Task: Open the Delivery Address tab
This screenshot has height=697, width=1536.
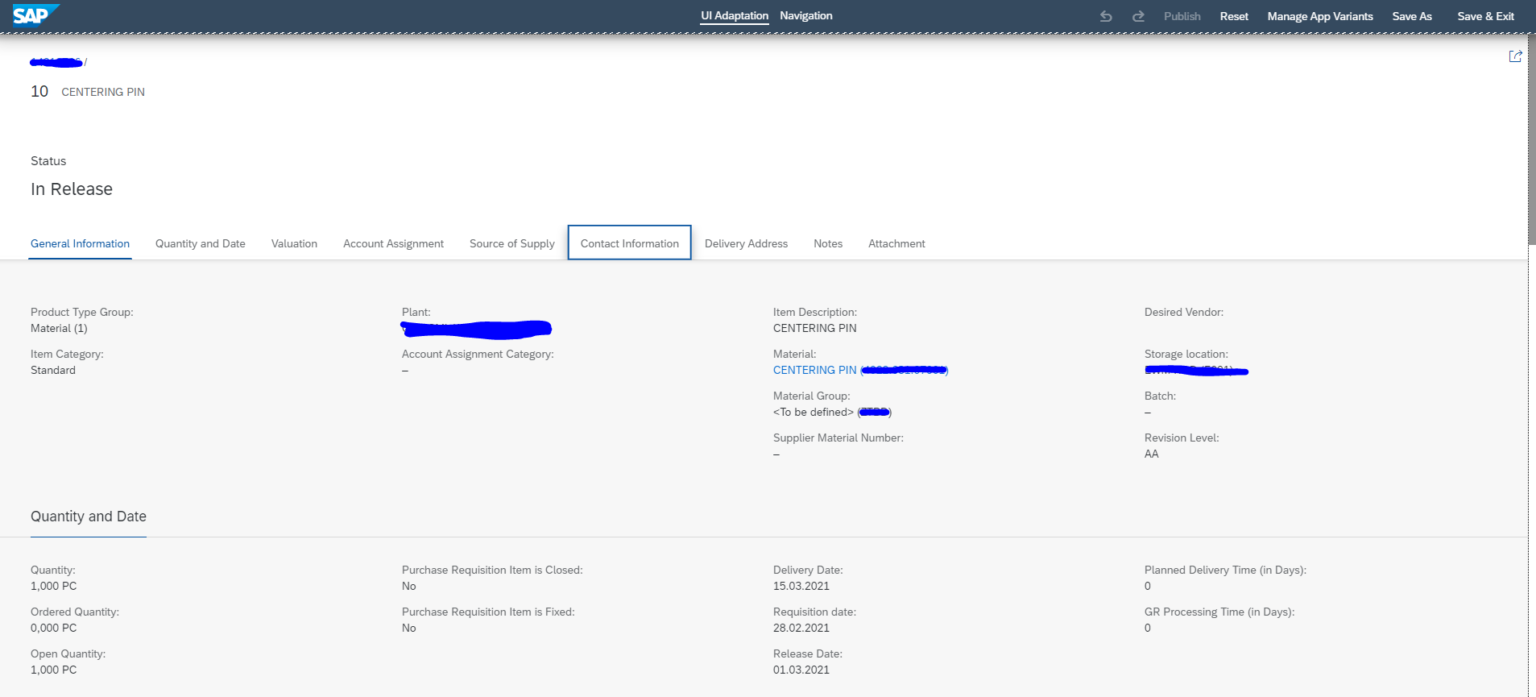Action: [746, 243]
